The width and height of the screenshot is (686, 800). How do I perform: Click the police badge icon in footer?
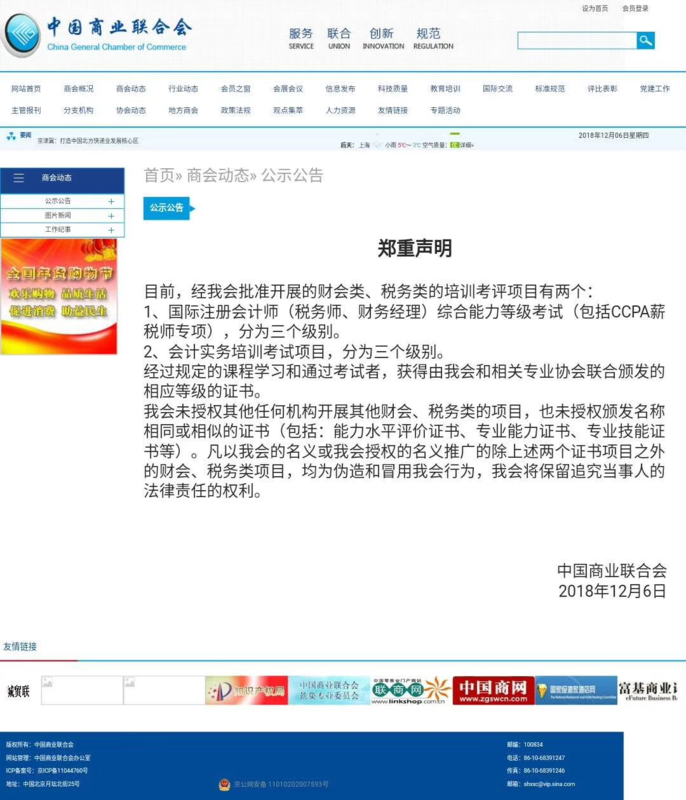click(224, 785)
